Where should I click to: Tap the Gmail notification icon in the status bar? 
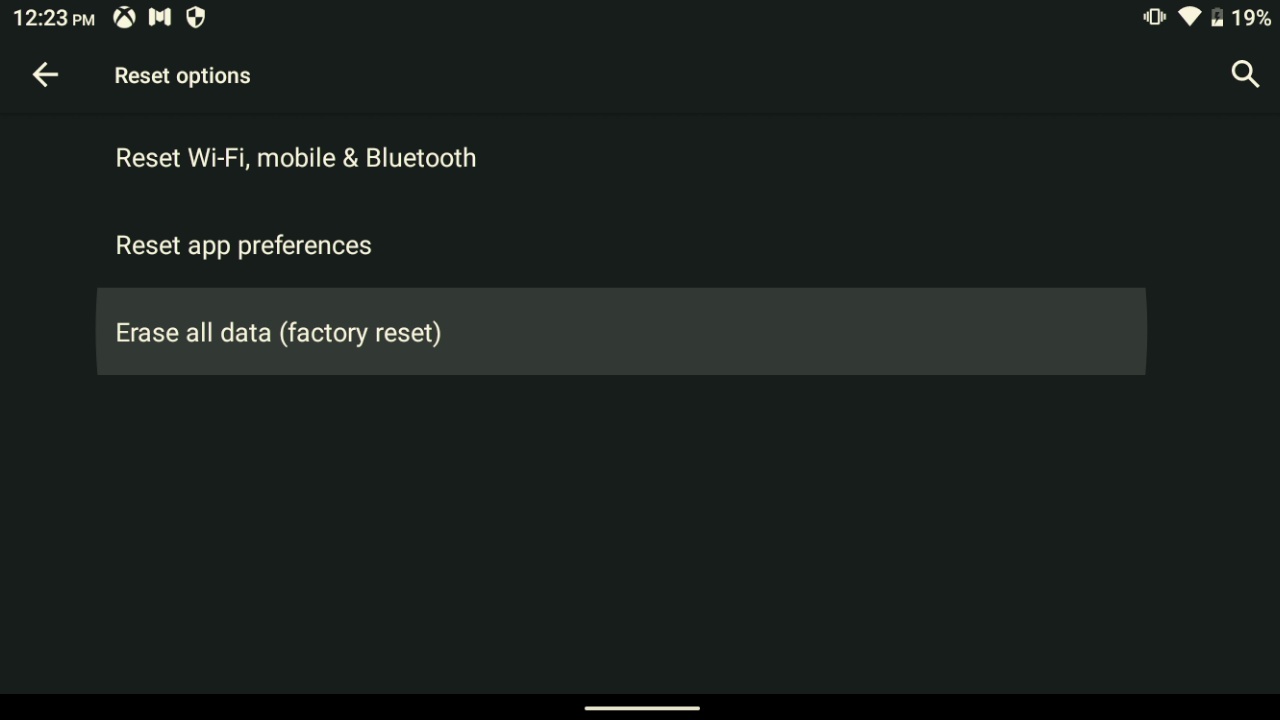click(159, 16)
